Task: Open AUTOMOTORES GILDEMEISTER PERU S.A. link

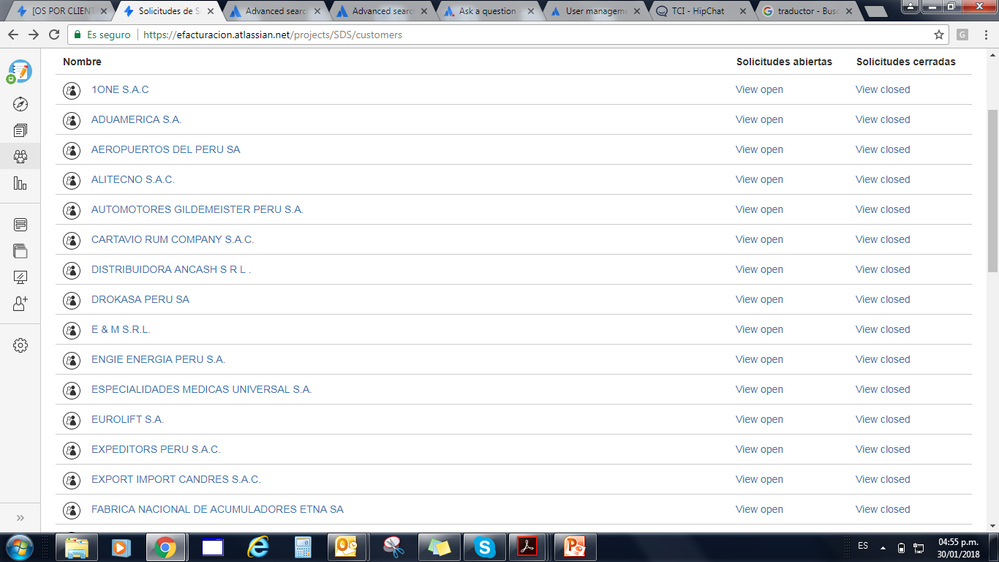Action: (197, 210)
